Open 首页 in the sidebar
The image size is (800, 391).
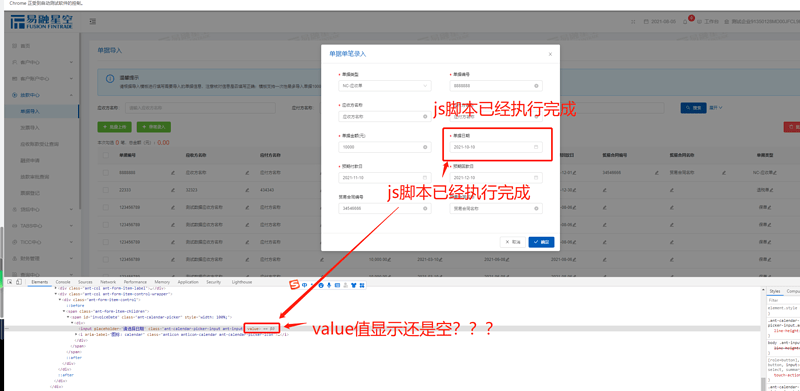point(26,46)
